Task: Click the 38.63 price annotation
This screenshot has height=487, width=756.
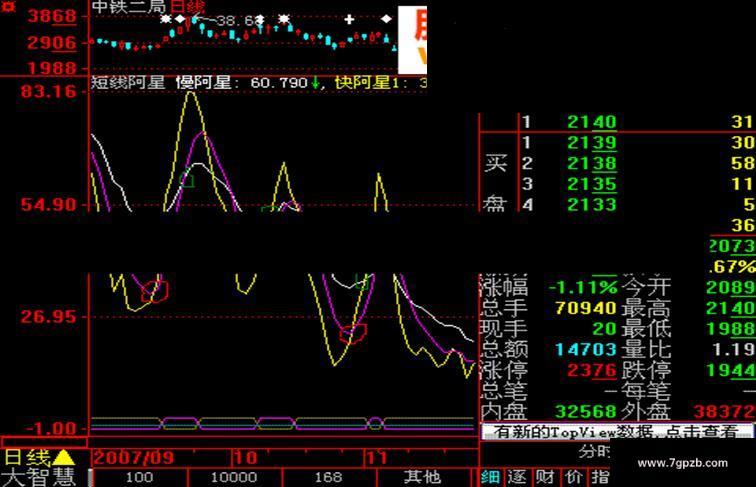Action: pos(240,21)
